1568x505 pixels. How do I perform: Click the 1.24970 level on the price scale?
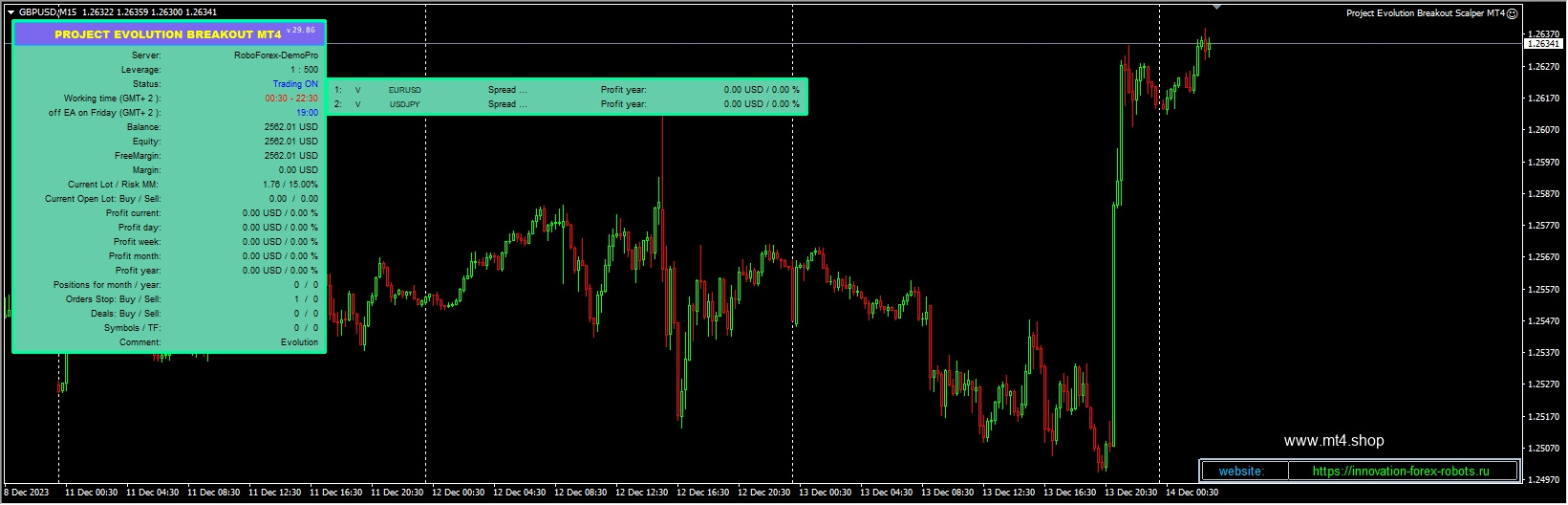pos(1544,479)
